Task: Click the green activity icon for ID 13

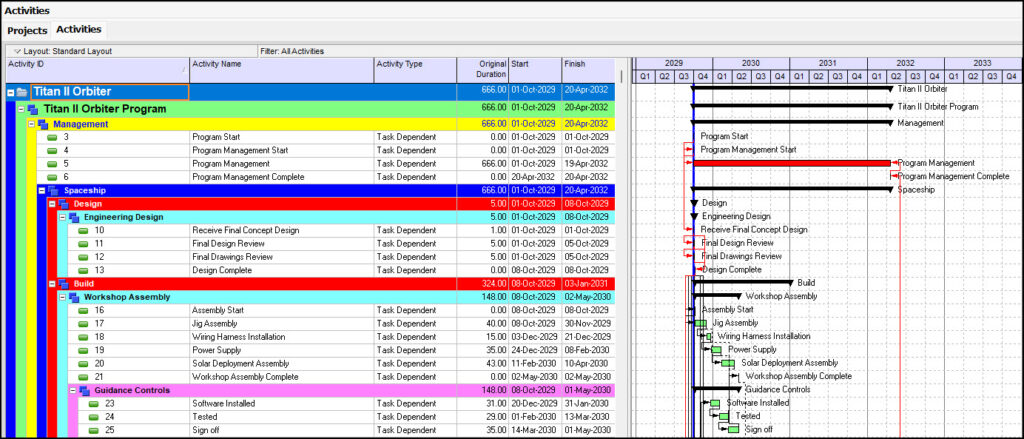Action: (x=84, y=270)
